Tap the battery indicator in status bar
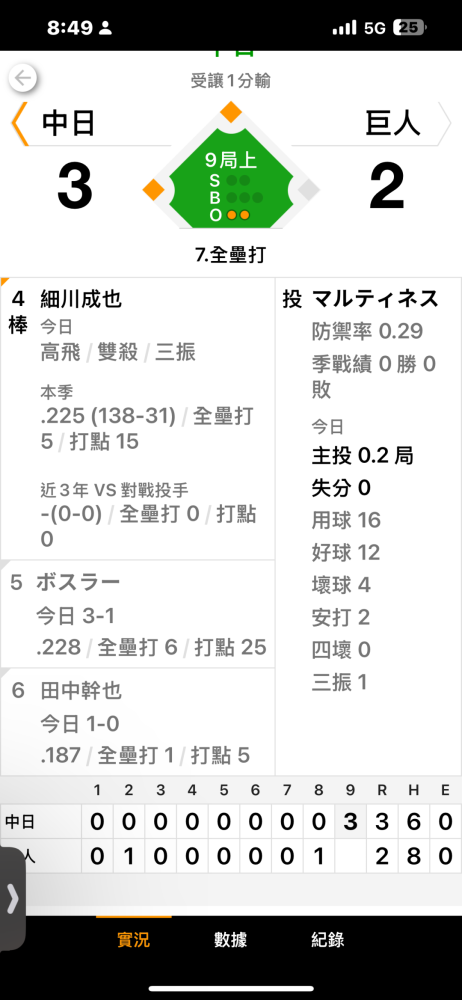Viewport: 462px width, 1000px height. [x=410, y=27]
